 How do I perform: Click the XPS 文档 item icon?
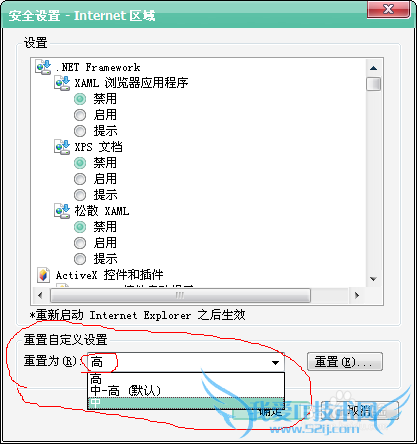pyautogui.click(x=62, y=147)
